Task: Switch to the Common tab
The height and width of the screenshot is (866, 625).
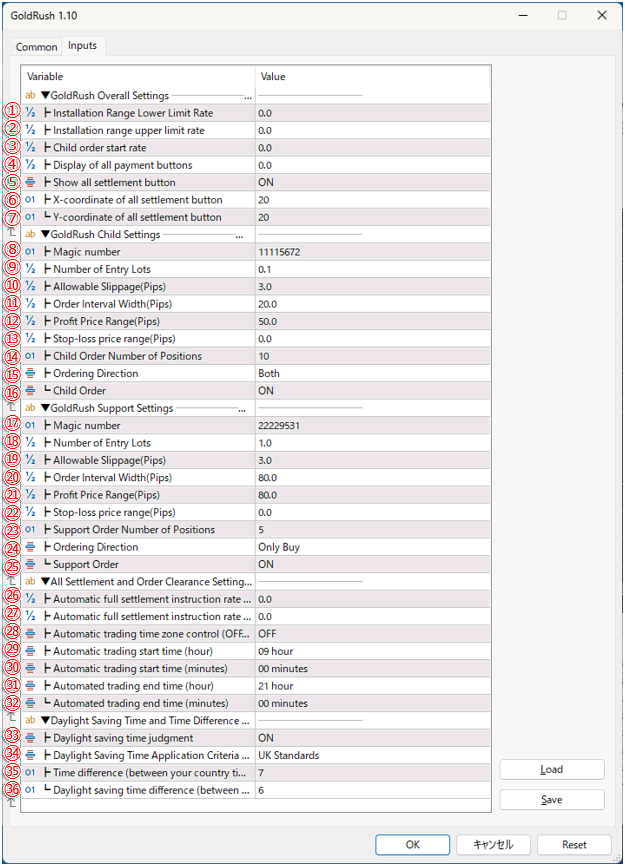Action: coord(36,47)
